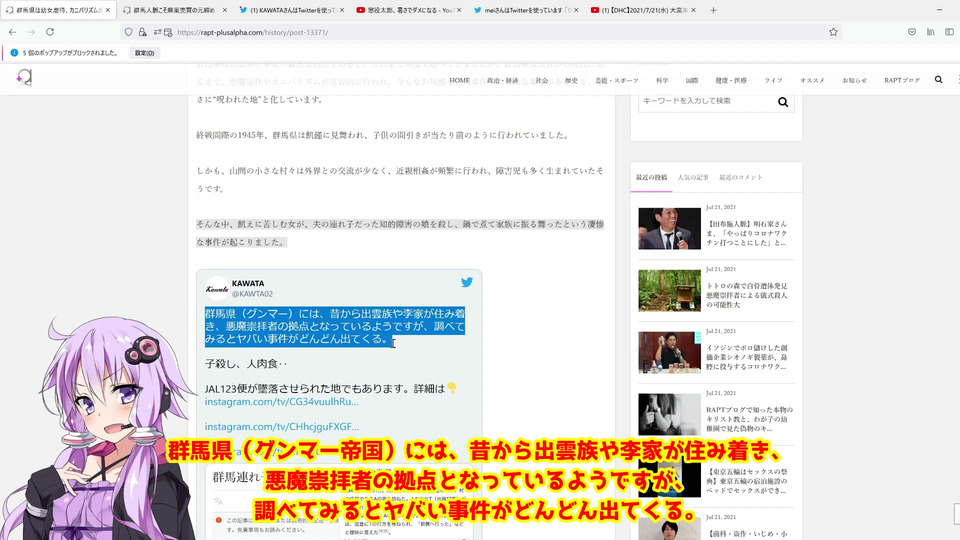Select the 最近の投稿 sidebar tab
Viewport: 960px width, 540px height.
651,177
